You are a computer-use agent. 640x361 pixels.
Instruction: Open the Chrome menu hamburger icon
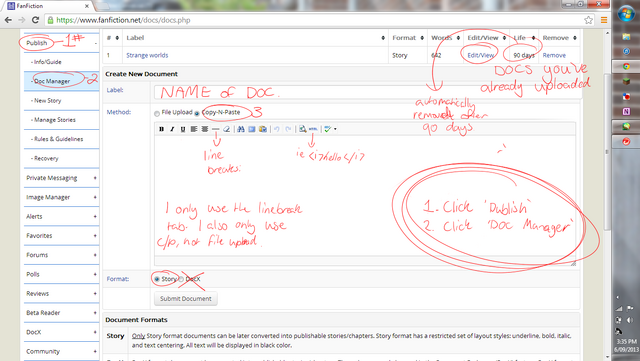(604, 20)
